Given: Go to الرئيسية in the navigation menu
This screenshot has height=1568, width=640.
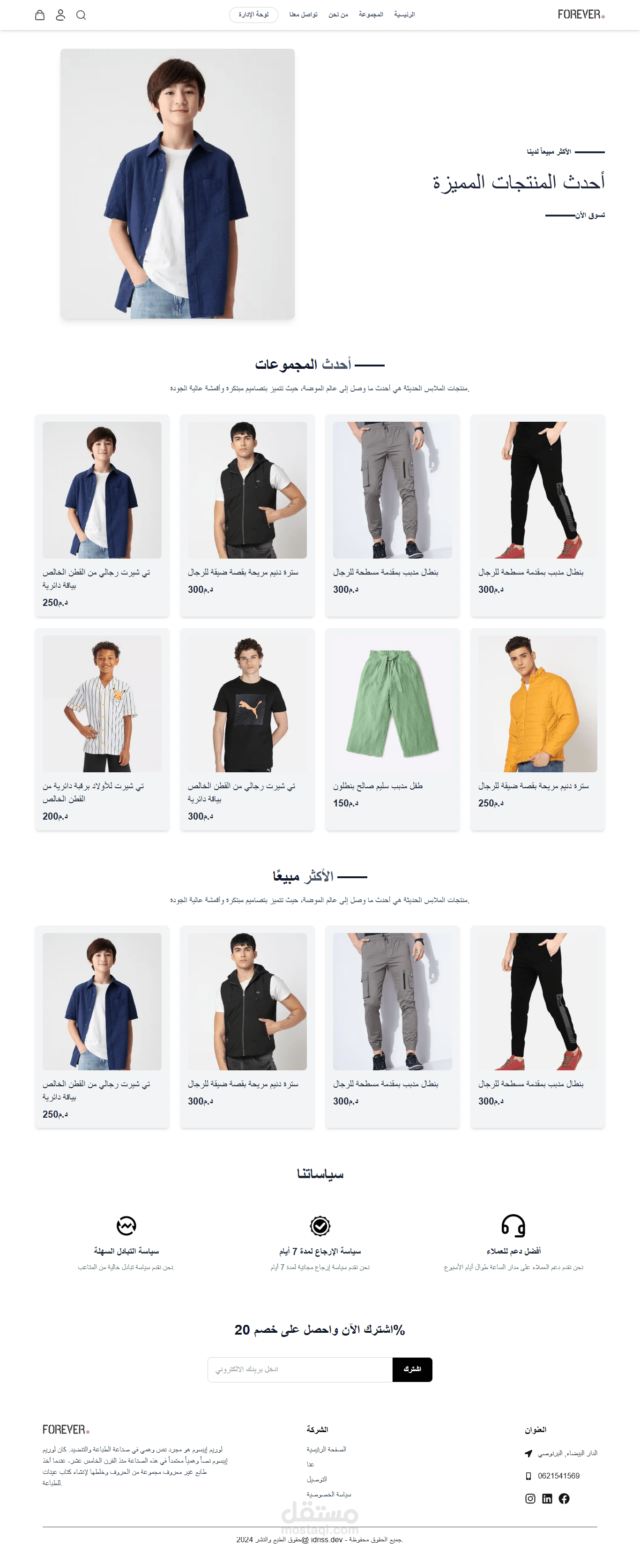Looking at the screenshot, I should coord(404,15).
